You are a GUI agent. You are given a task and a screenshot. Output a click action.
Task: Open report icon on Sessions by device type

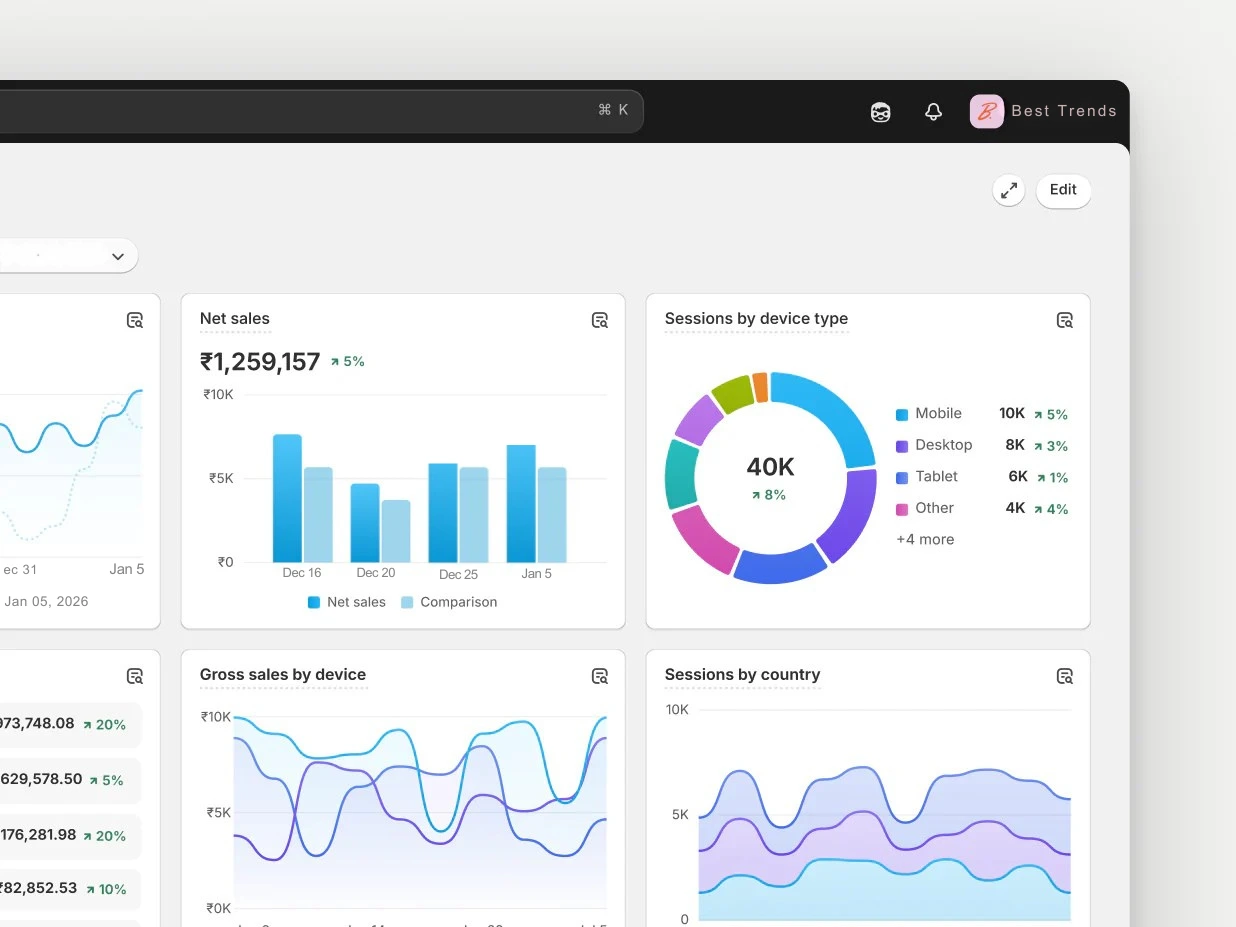tap(1065, 320)
